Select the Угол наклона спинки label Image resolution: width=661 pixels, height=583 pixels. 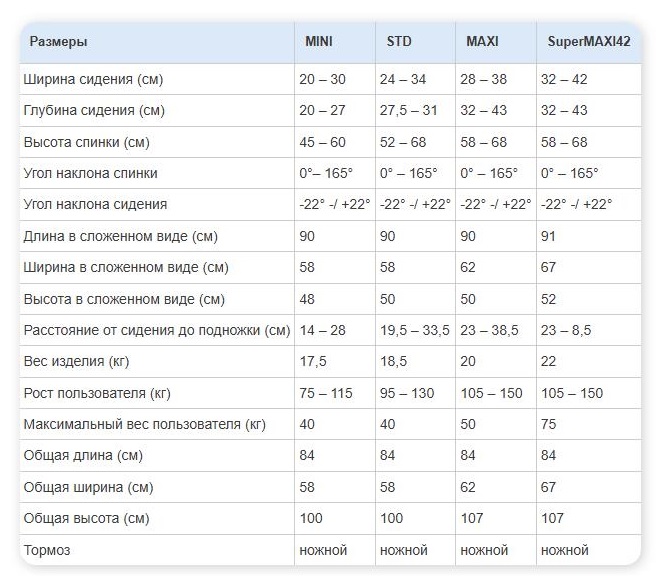(91, 173)
